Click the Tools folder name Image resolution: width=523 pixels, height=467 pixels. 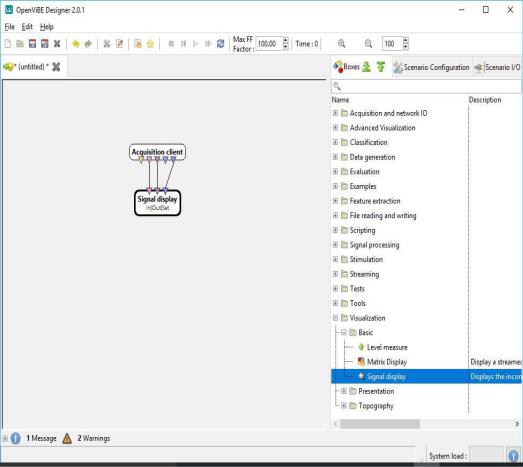(358, 303)
